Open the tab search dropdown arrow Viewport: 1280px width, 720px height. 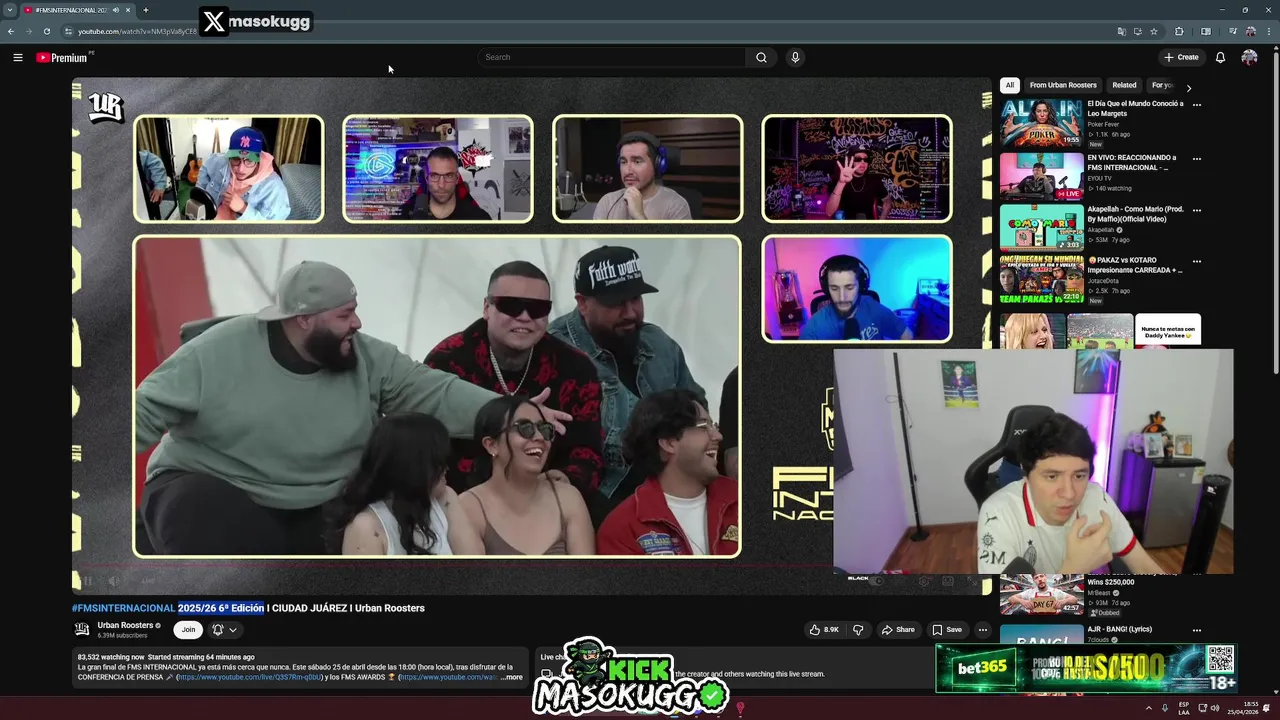click(10, 10)
